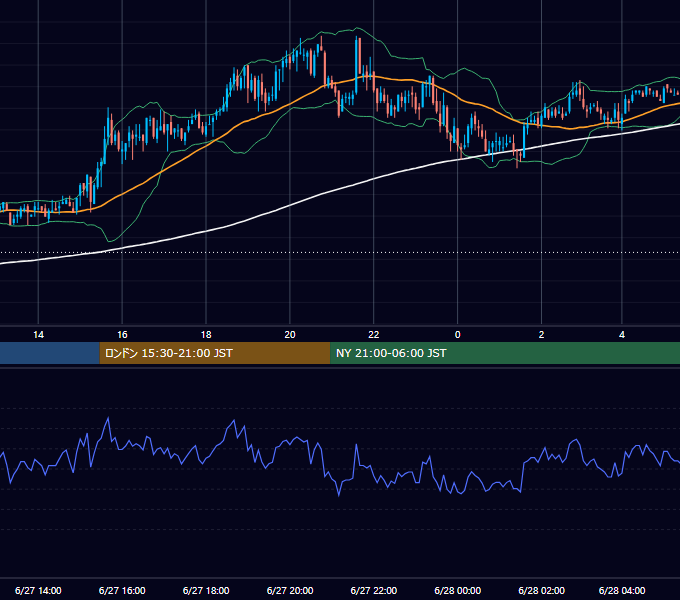Click the NY 21:00-06:00 JST session band
The image size is (680, 600).
click(x=505, y=353)
